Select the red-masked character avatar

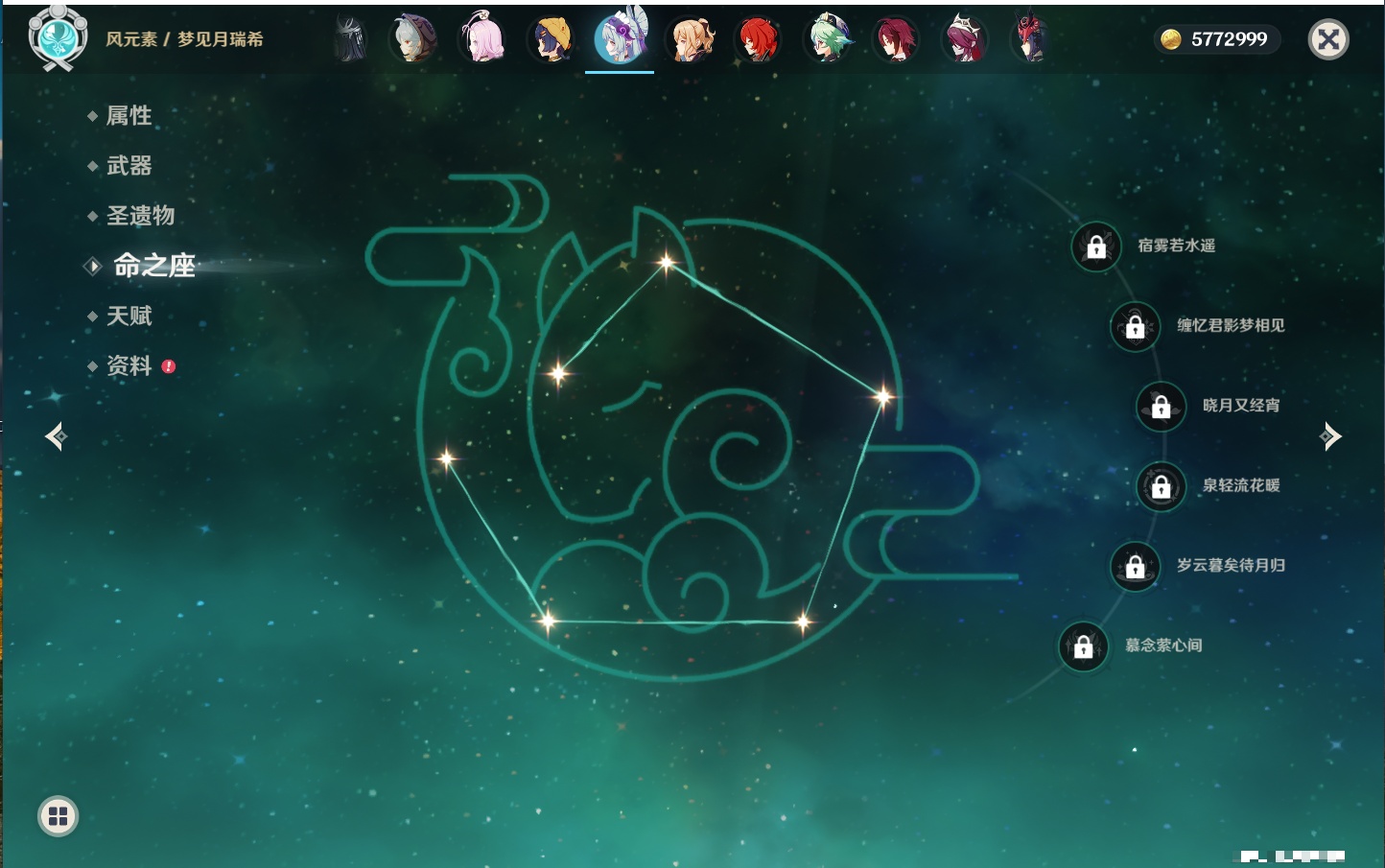click(1031, 39)
